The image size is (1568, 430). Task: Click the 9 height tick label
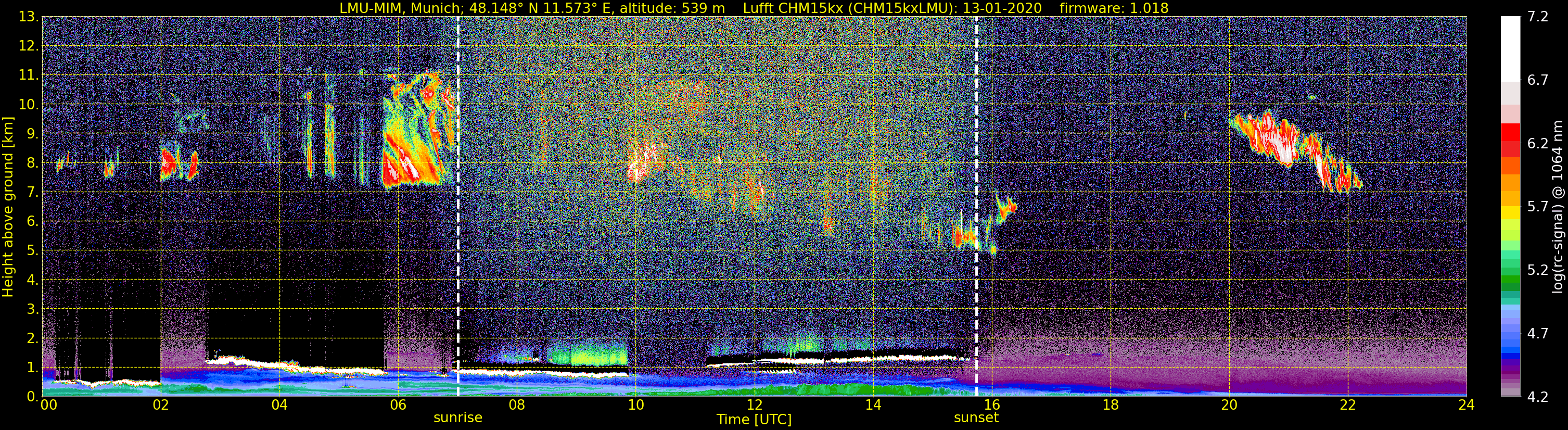(x=32, y=134)
